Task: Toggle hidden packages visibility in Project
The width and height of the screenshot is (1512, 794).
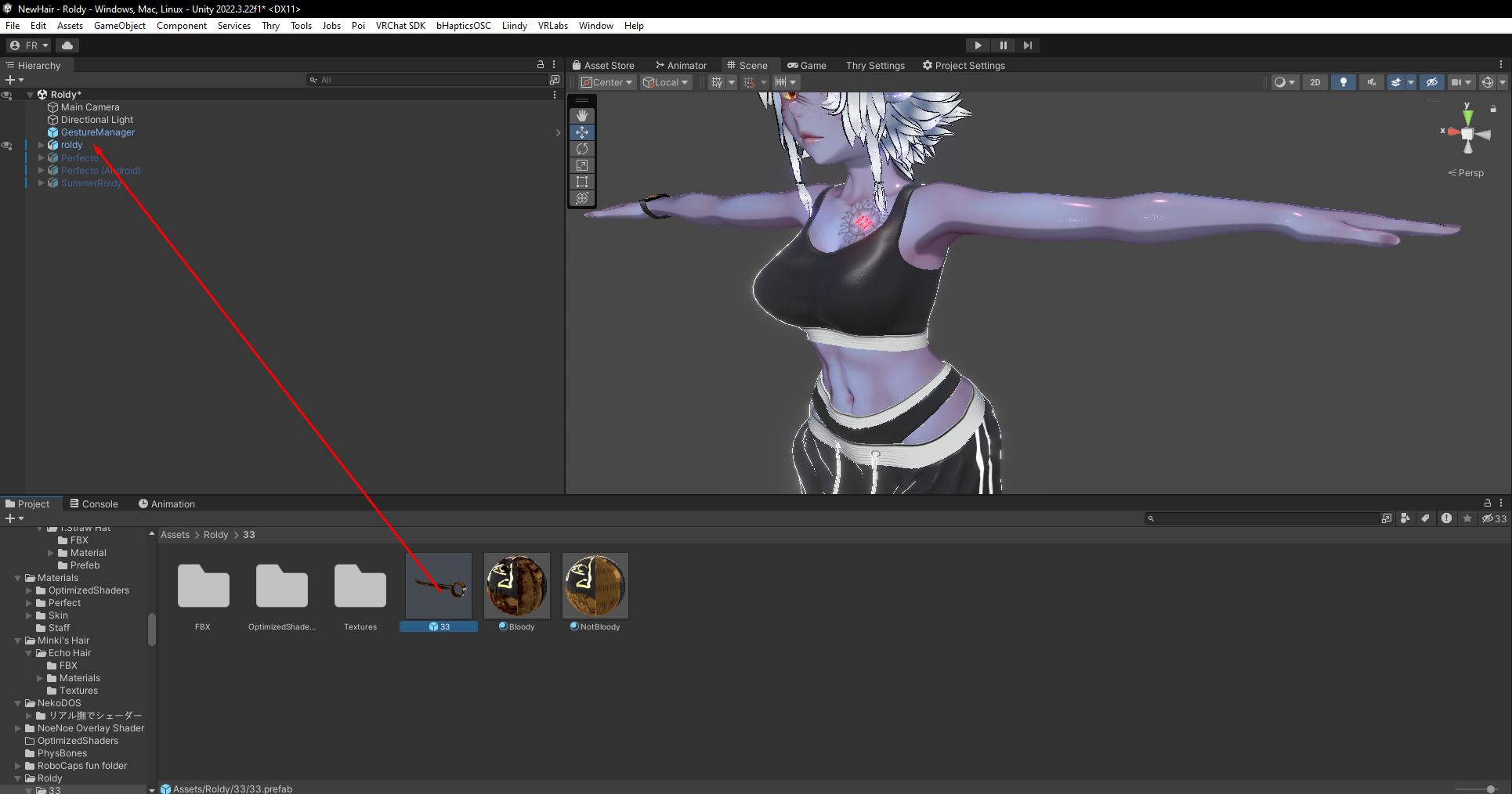Action: click(1494, 518)
